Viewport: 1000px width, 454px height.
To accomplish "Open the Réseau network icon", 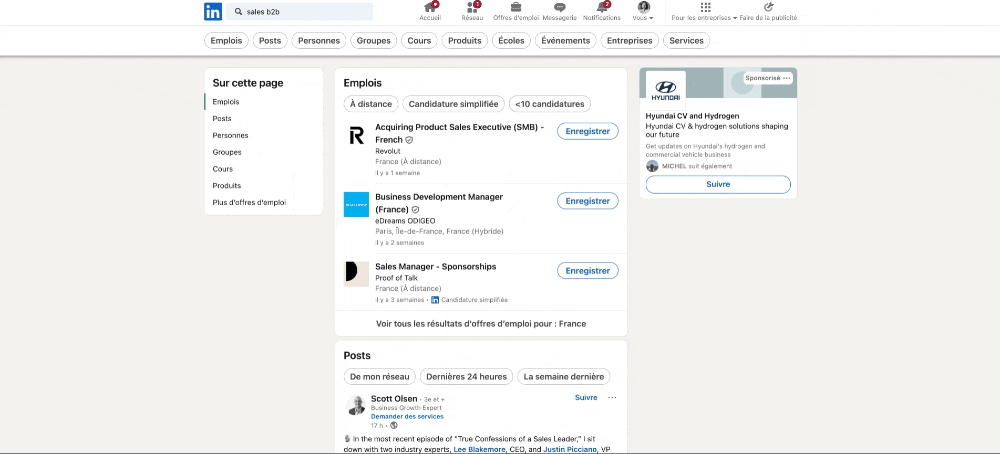I will point(473,11).
